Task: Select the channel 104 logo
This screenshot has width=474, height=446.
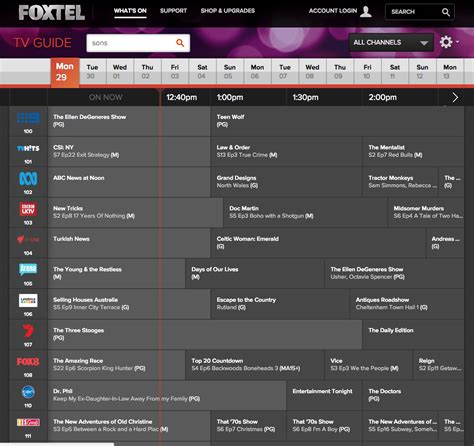Action: click(x=28, y=240)
